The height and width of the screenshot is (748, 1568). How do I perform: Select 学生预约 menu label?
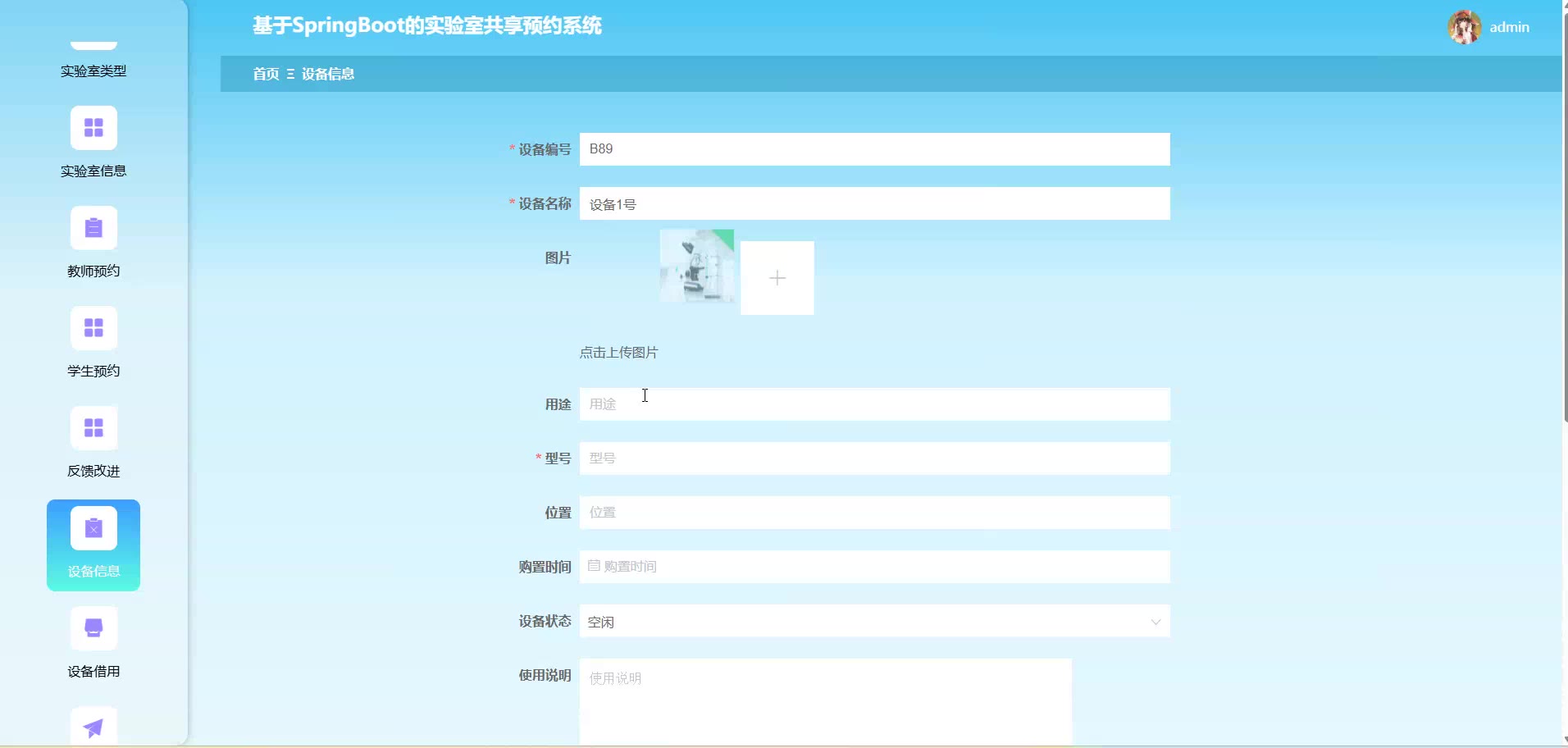(x=93, y=372)
